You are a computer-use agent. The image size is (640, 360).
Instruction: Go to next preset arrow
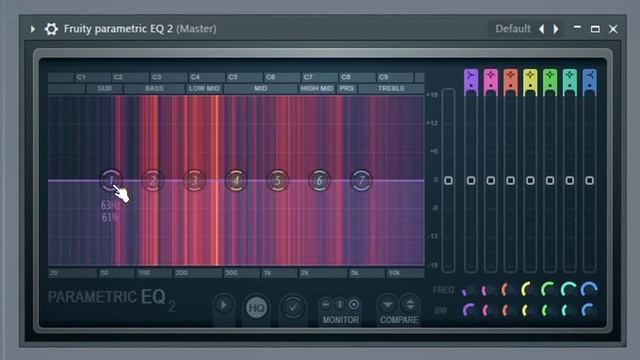pyautogui.click(x=556, y=29)
